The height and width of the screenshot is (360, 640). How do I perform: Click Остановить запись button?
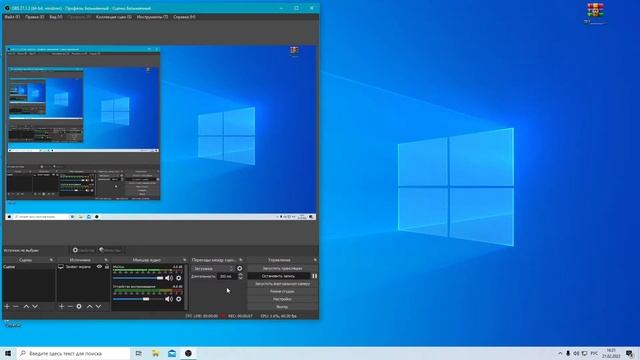[279, 276]
